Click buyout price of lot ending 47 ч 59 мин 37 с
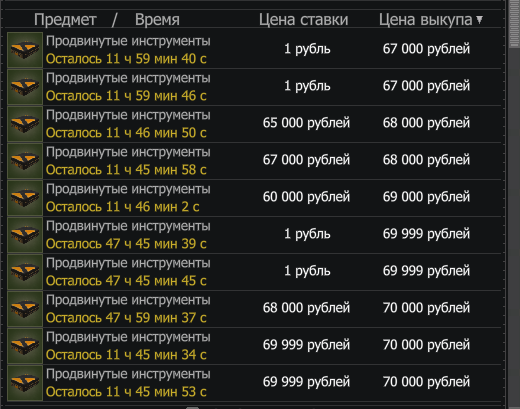Image resolution: width=520 pixels, height=409 pixels. (426, 308)
